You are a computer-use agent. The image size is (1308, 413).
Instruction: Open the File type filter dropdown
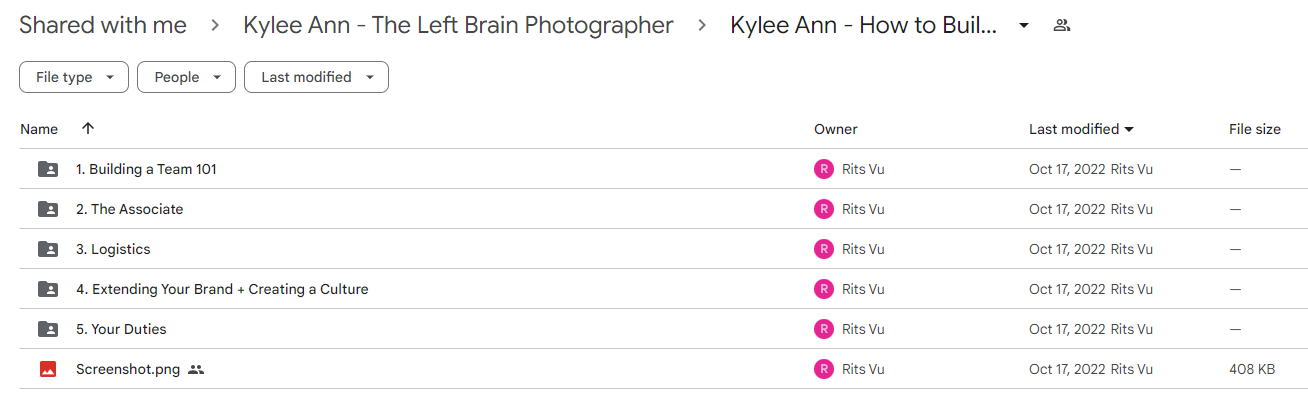point(74,77)
